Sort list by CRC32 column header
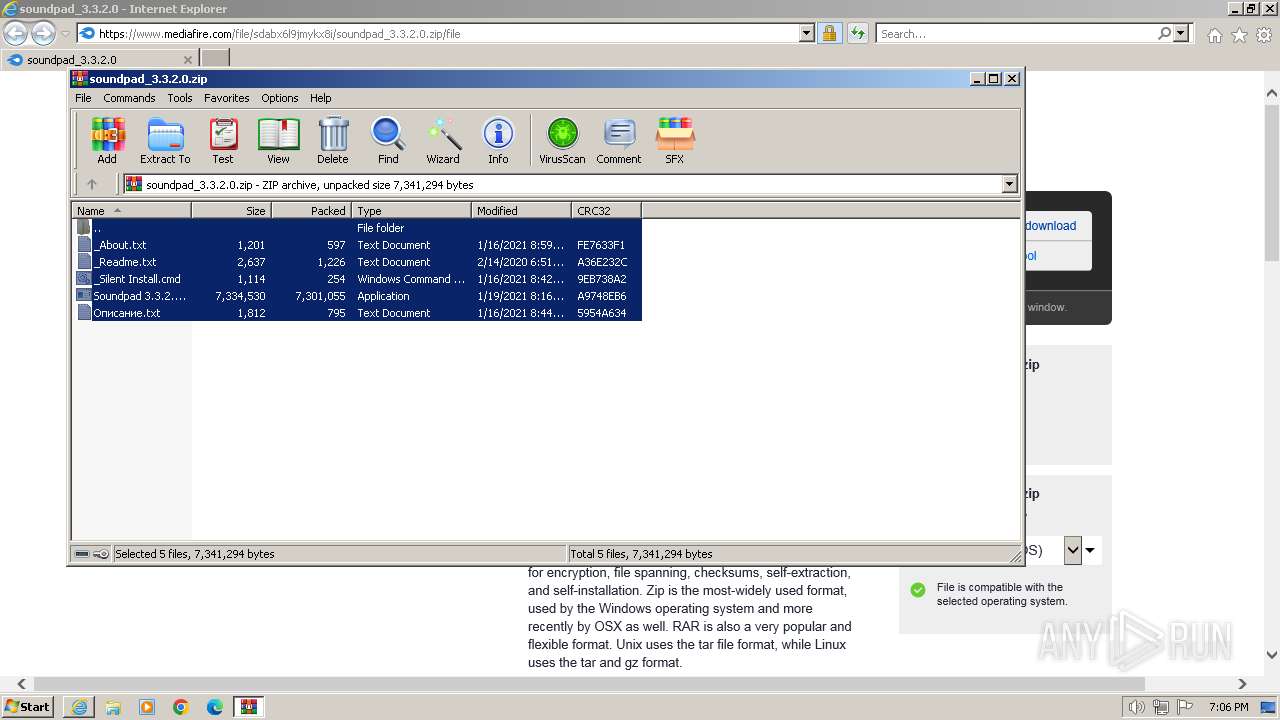 click(606, 210)
